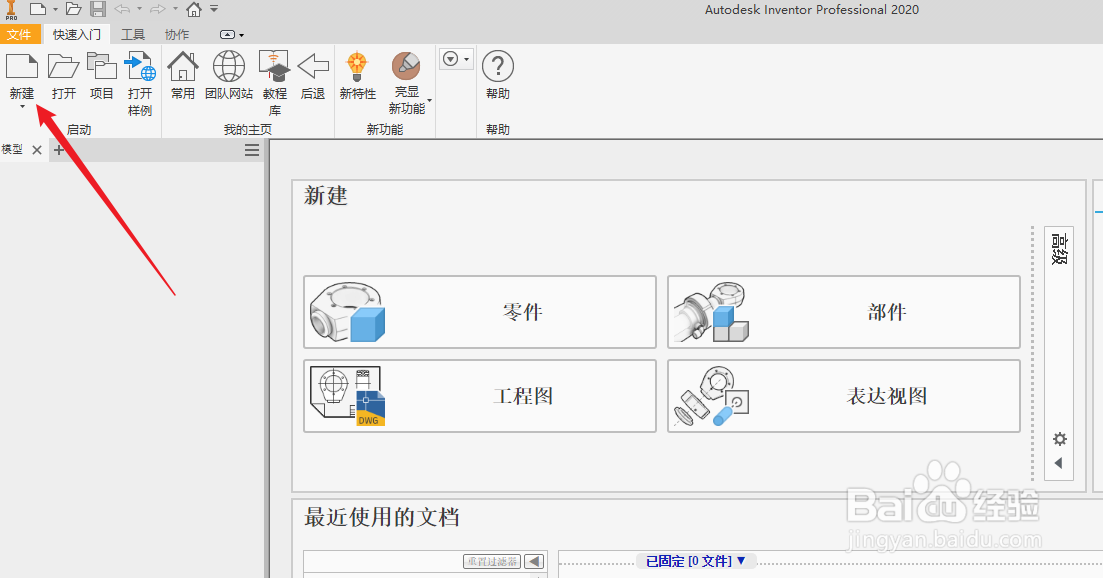The width and height of the screenshot is (1103, 578).
Task: Open the 文件 (File) menu tab
Action: [19, 34]
